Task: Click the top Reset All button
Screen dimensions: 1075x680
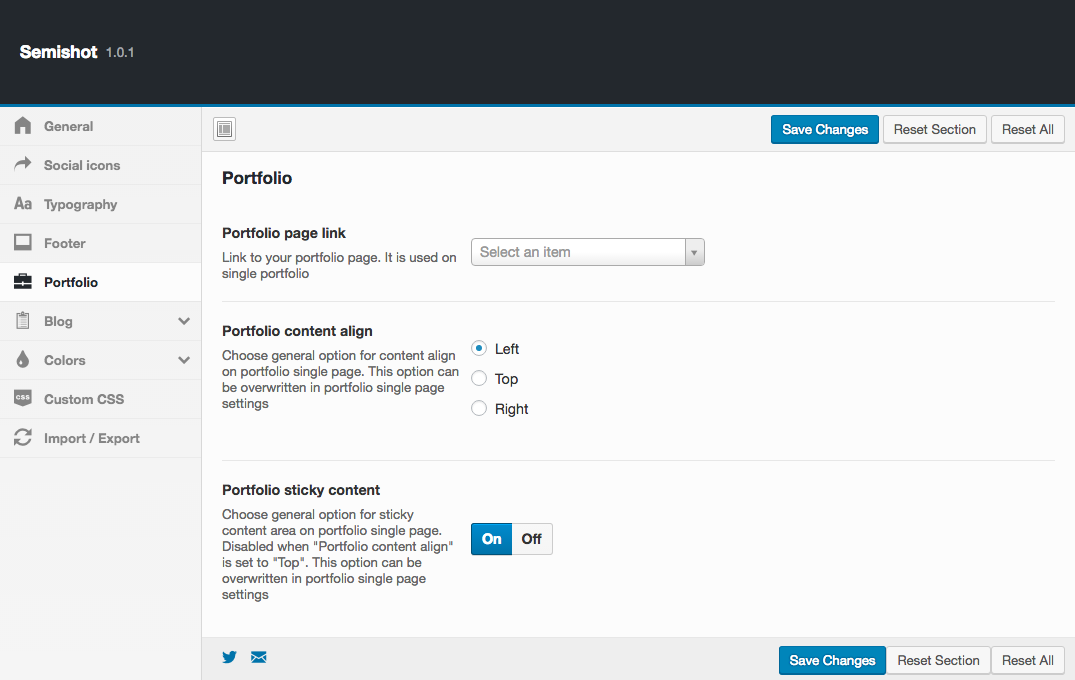Action: tap(1027, 129)
